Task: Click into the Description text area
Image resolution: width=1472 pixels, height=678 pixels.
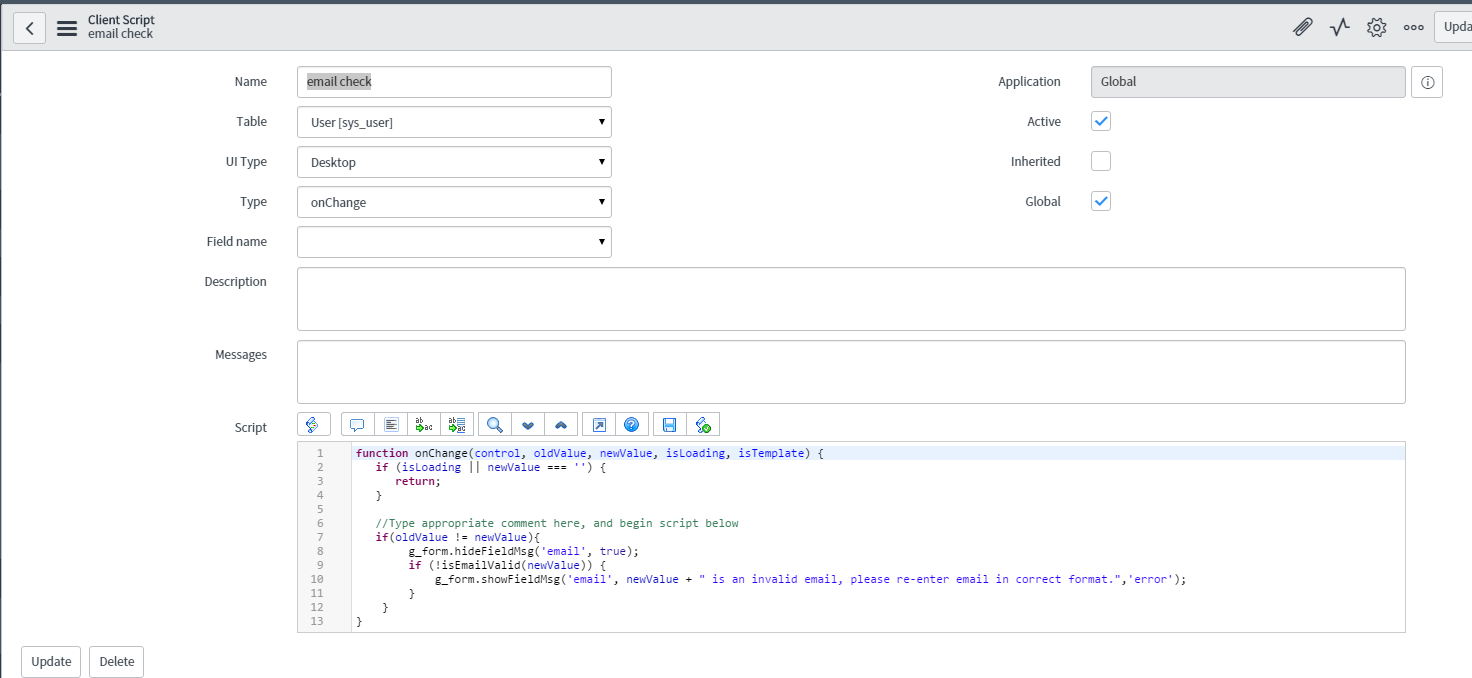Action: pos(851,298)
